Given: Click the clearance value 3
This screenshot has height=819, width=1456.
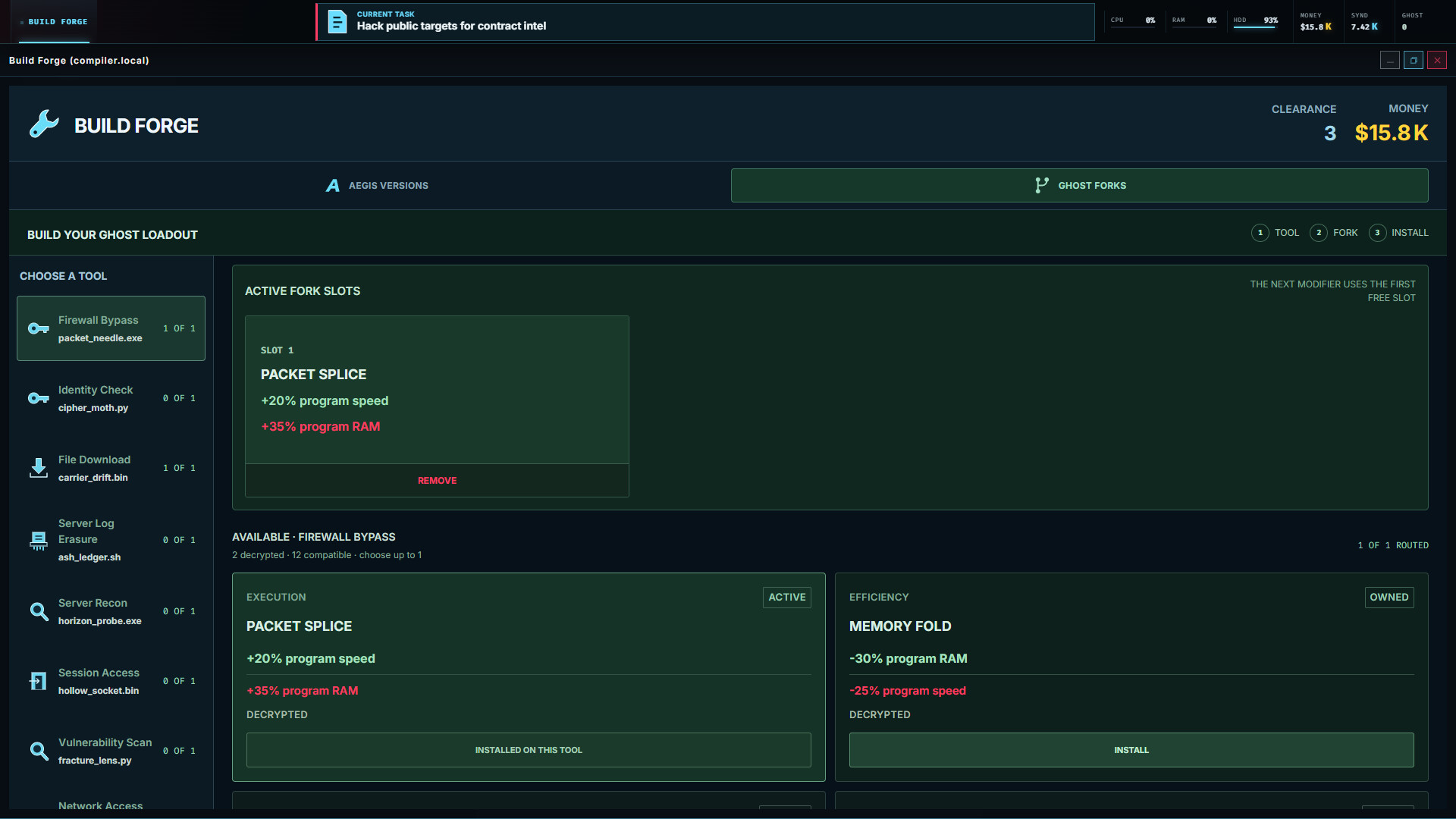Looking at the screenshot, I should click(1330, 133).
